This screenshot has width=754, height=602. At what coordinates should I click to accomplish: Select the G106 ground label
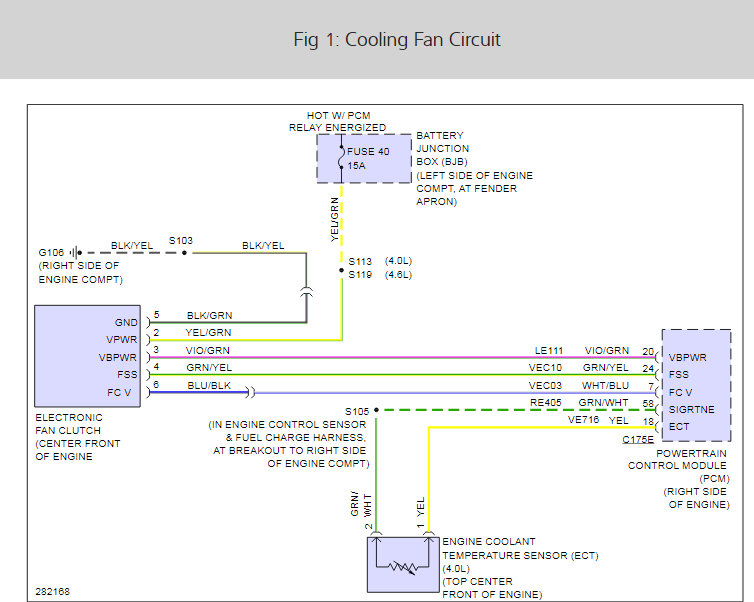click(x=51, y=252)
